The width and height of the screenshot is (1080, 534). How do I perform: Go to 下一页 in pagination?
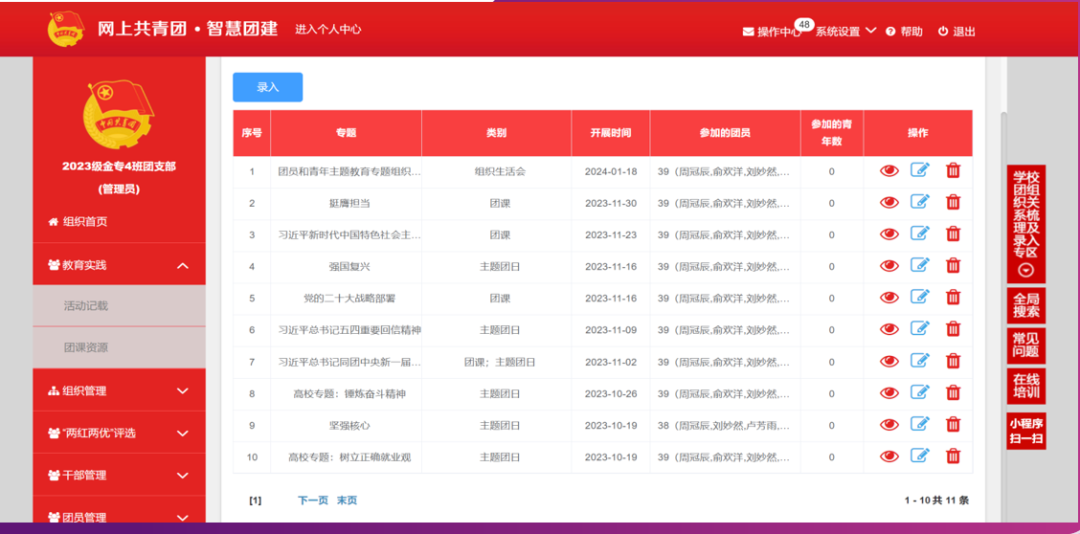point(312,500)
